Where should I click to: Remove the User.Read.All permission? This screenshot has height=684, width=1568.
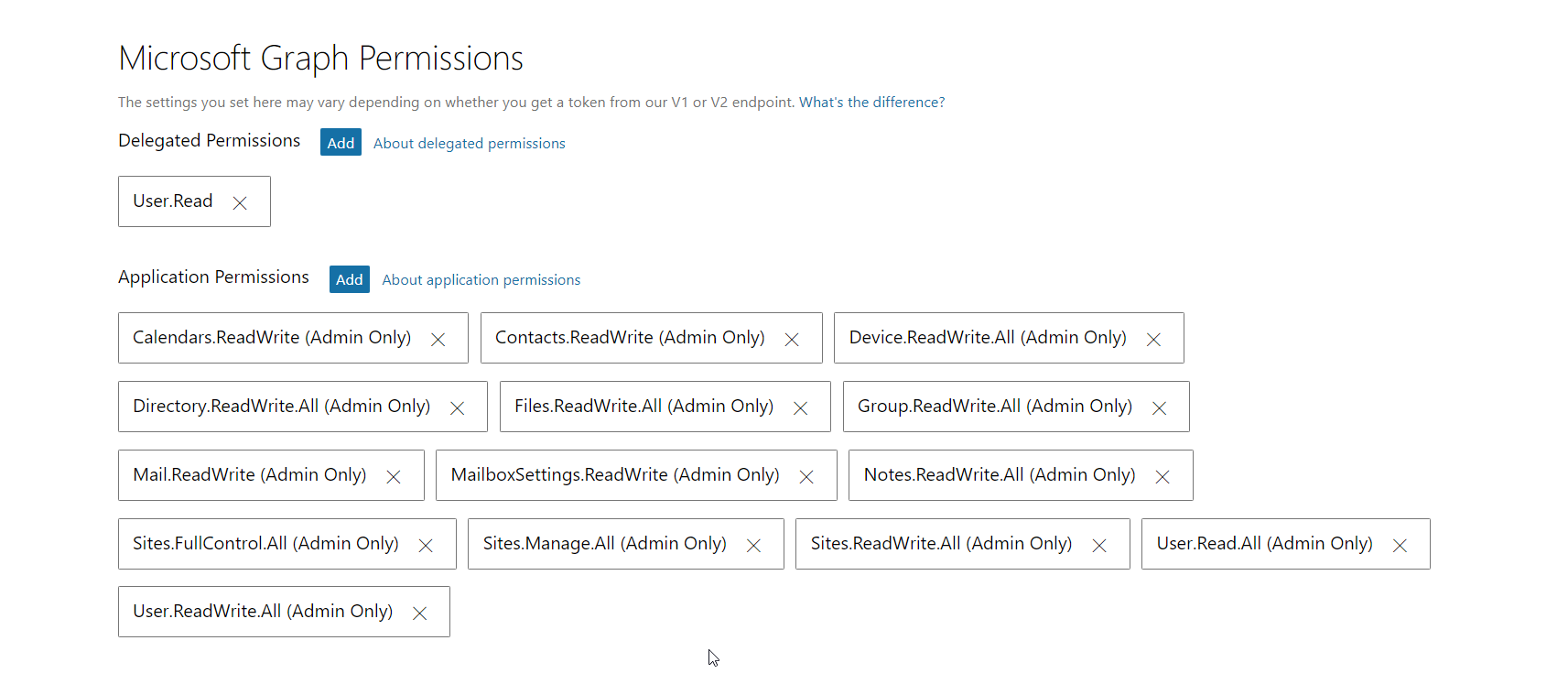[x=1400, y=546]
